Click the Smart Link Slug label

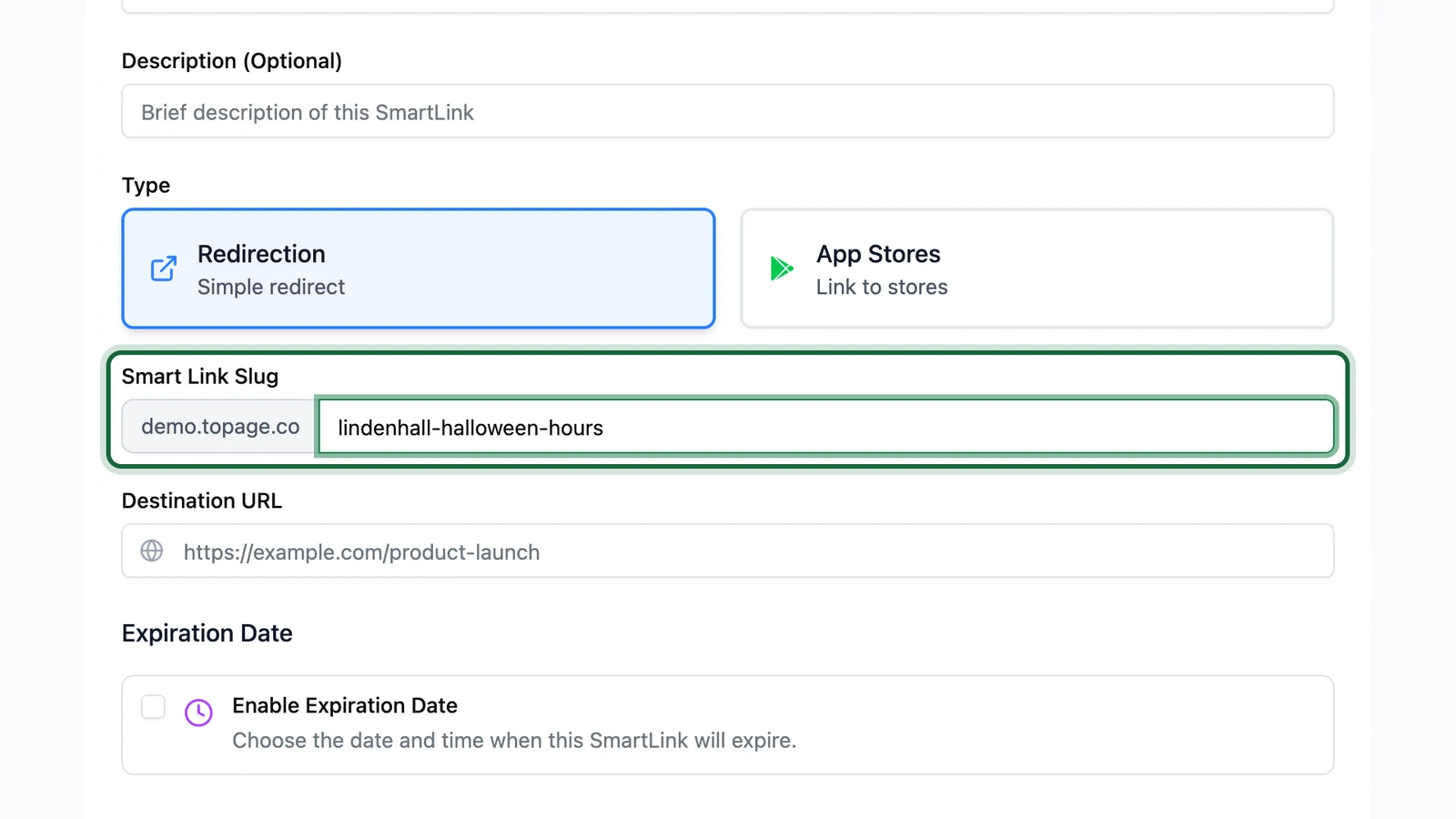(x=200, y=376)
